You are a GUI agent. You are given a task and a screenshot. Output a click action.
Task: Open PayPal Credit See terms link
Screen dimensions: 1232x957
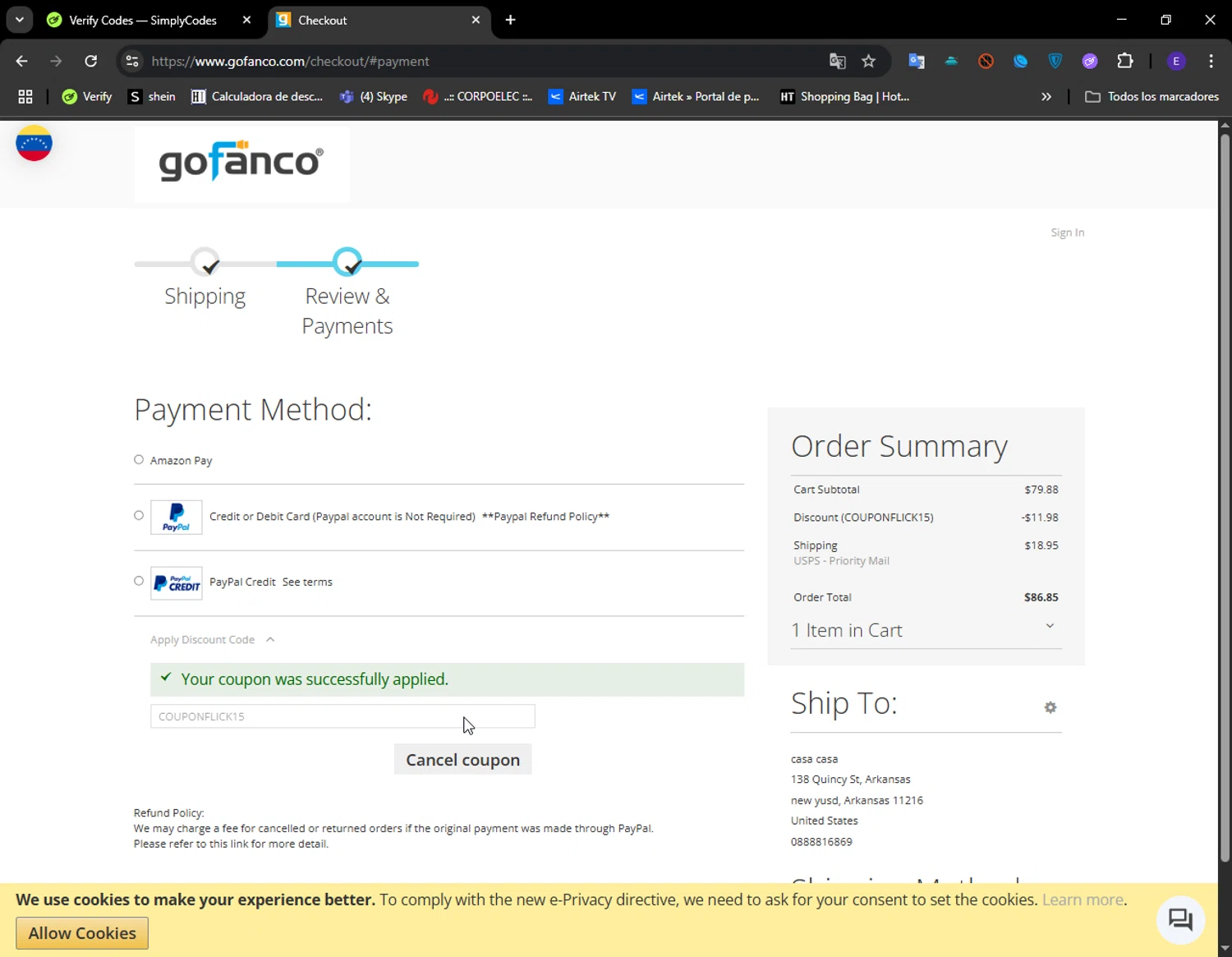[x=307, y=582]
